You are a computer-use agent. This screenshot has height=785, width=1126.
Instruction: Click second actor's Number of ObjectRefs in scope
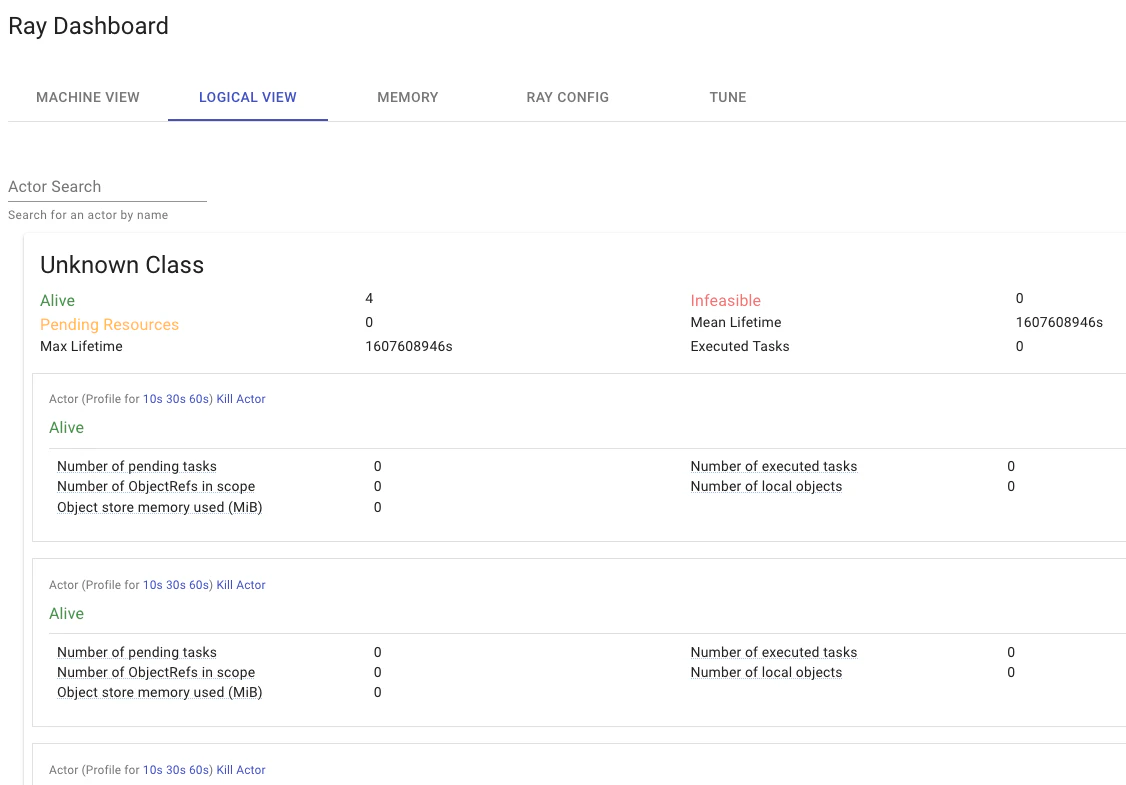tap(156, 673)
